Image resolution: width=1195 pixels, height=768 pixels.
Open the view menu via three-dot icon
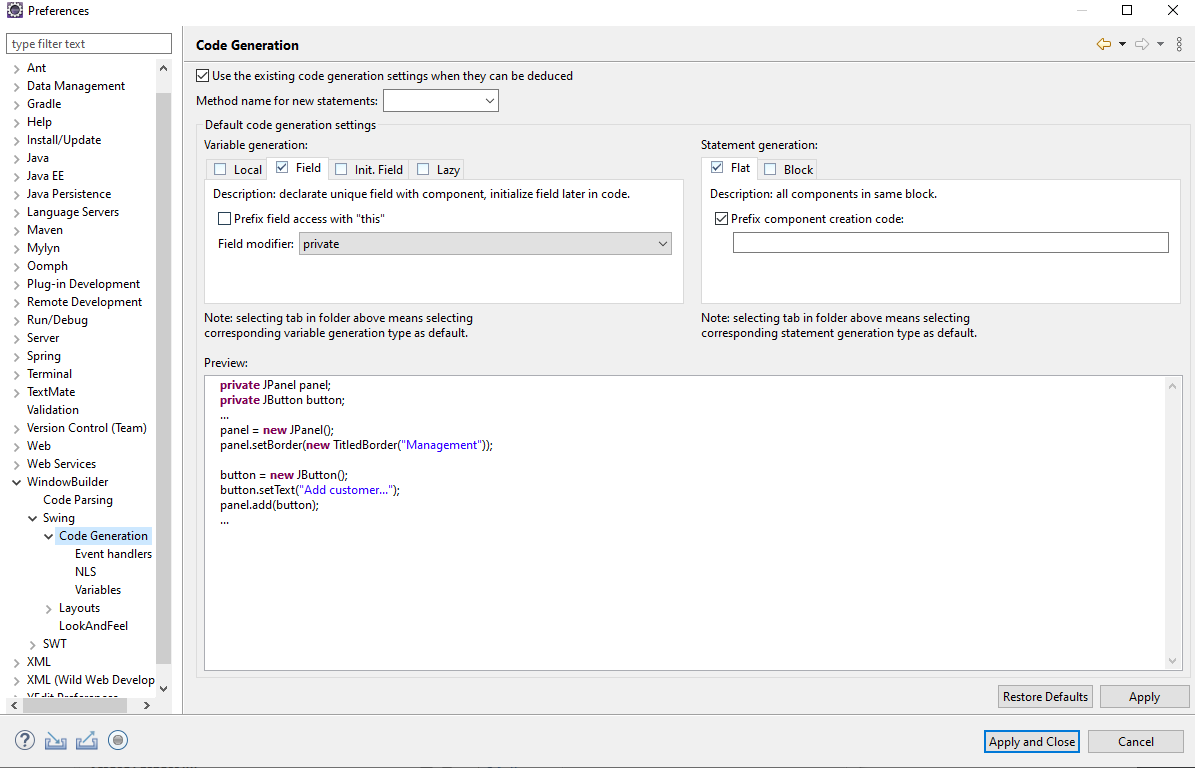(1180, 44)
